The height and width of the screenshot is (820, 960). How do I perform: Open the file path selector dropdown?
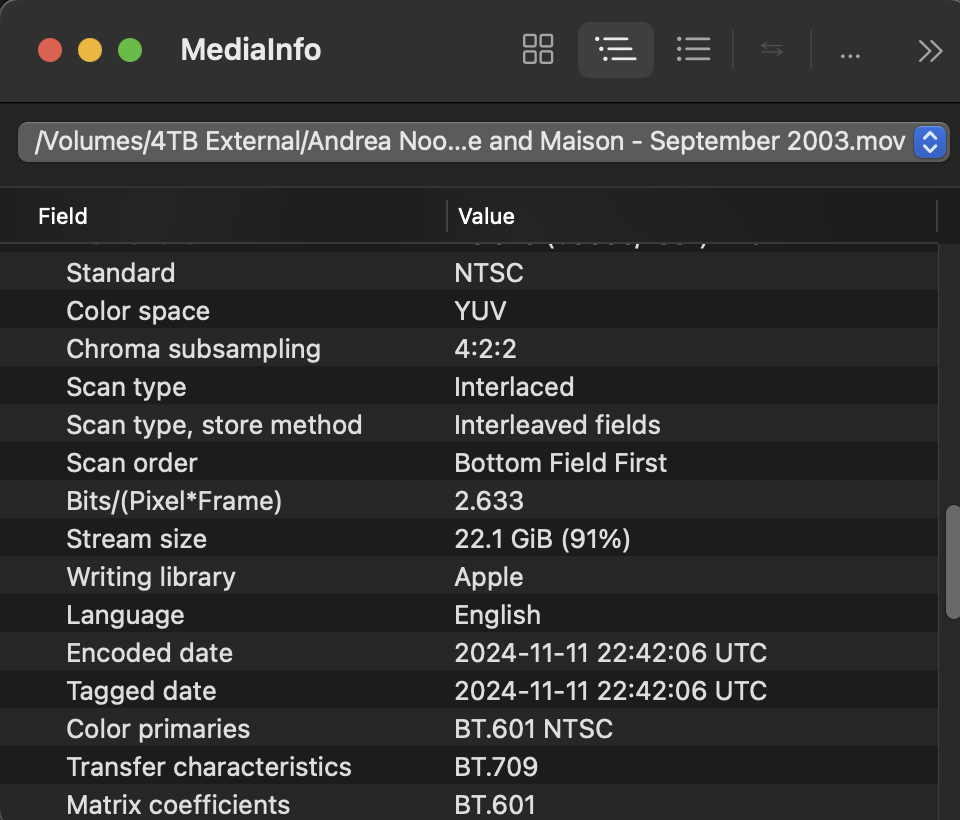click(929, 142)
